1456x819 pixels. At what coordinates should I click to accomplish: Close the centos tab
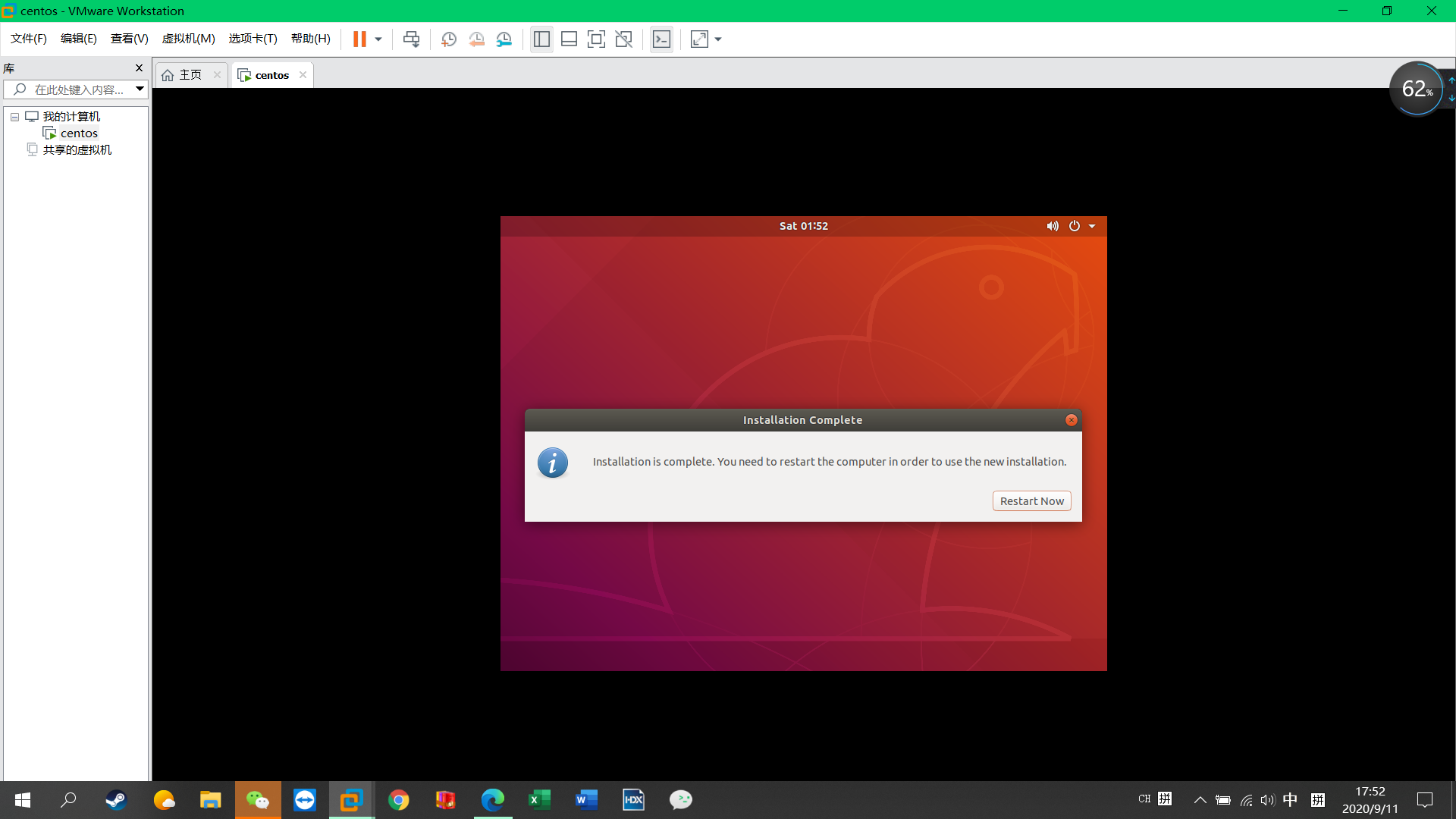coord(303,75)
